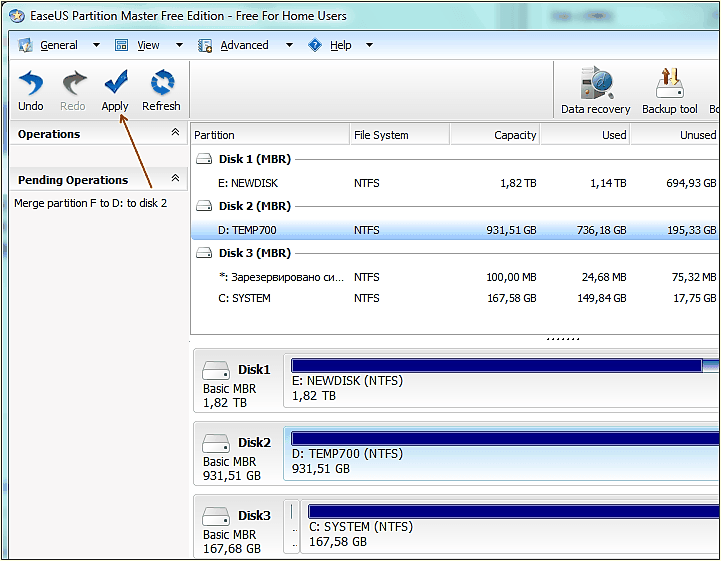721x561 pixels.
Task: Click the Disk 3 (MBR) drive icon in the list
Action: click(204, 253)
